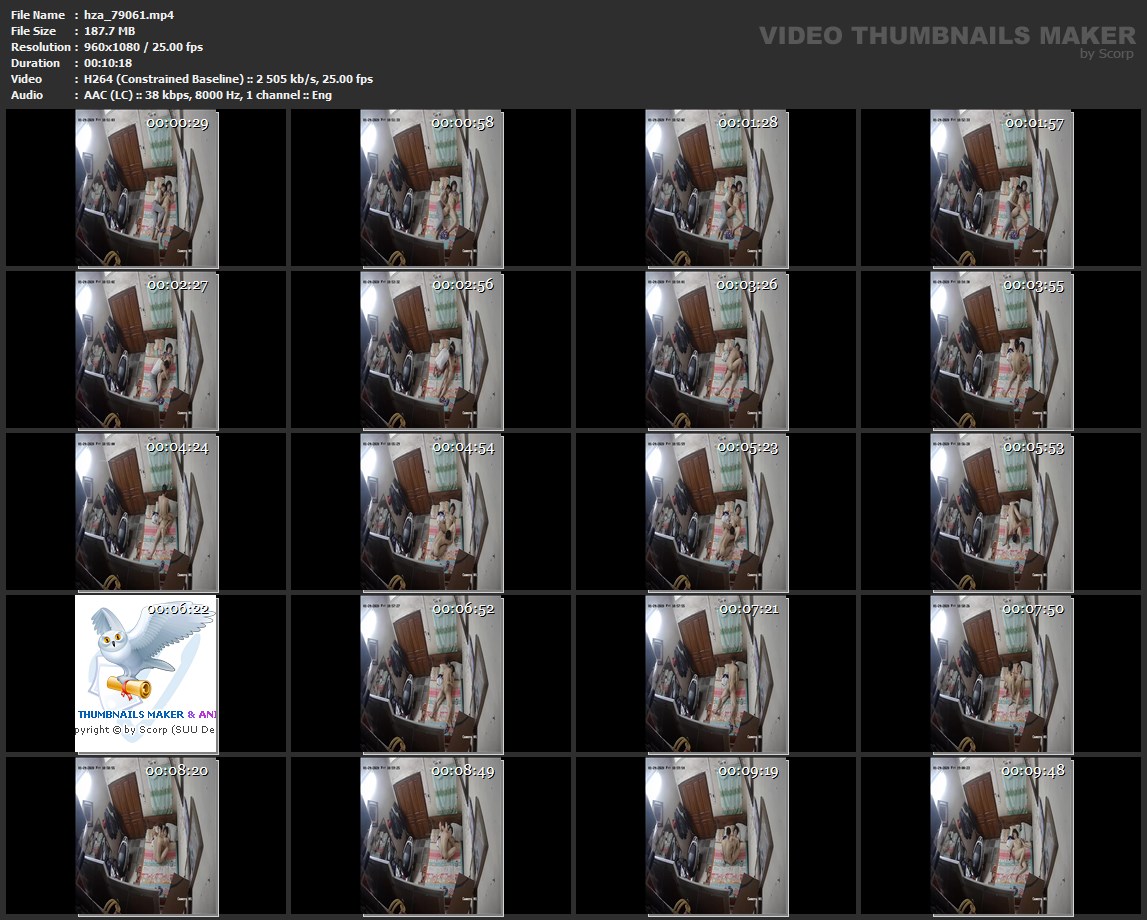Open the thumbnail marked 00:04:54
The width and height of the screenshot is (1147, 920).
point(431,512)
